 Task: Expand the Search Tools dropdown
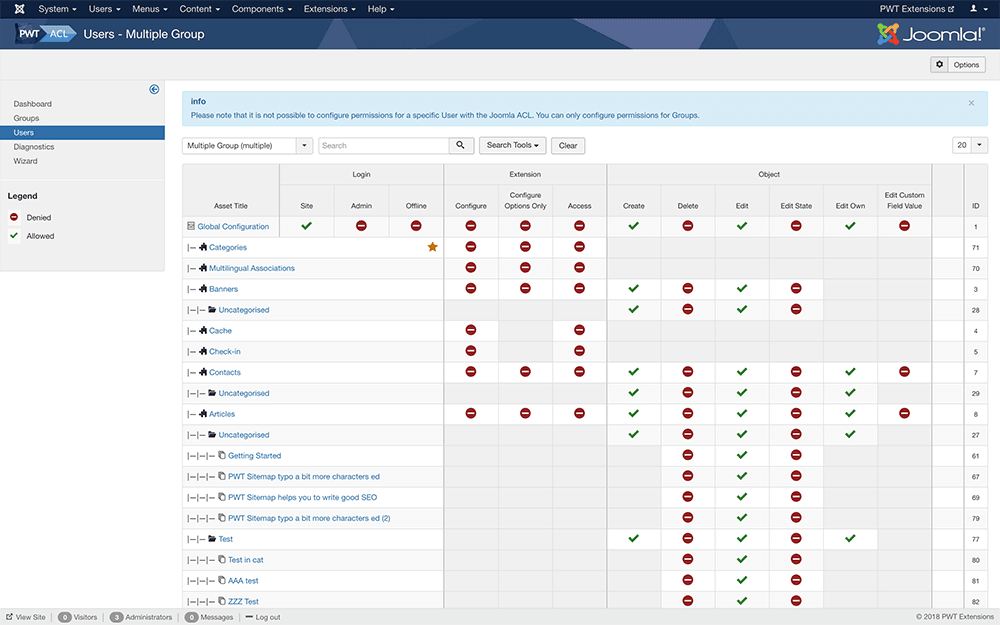tap(513, 145)
